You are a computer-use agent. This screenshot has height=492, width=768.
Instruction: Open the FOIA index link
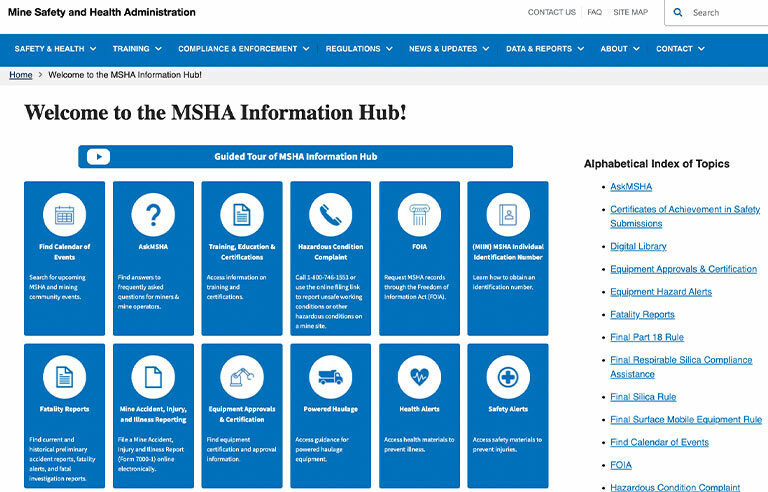point(621,465)
